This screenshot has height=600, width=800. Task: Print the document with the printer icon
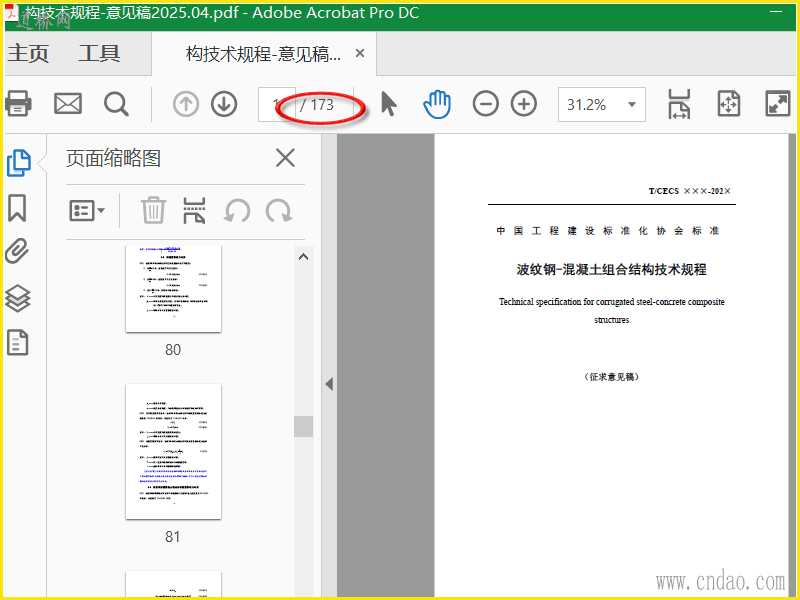(18, 104)
